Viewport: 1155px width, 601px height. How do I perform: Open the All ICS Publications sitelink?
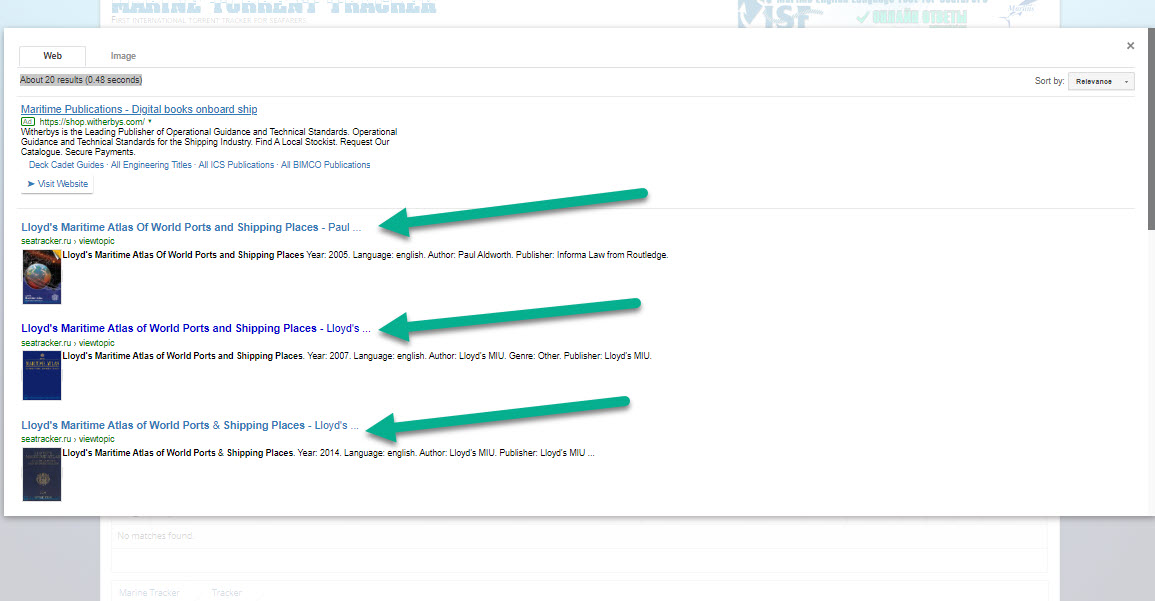(x=236, y=165)
